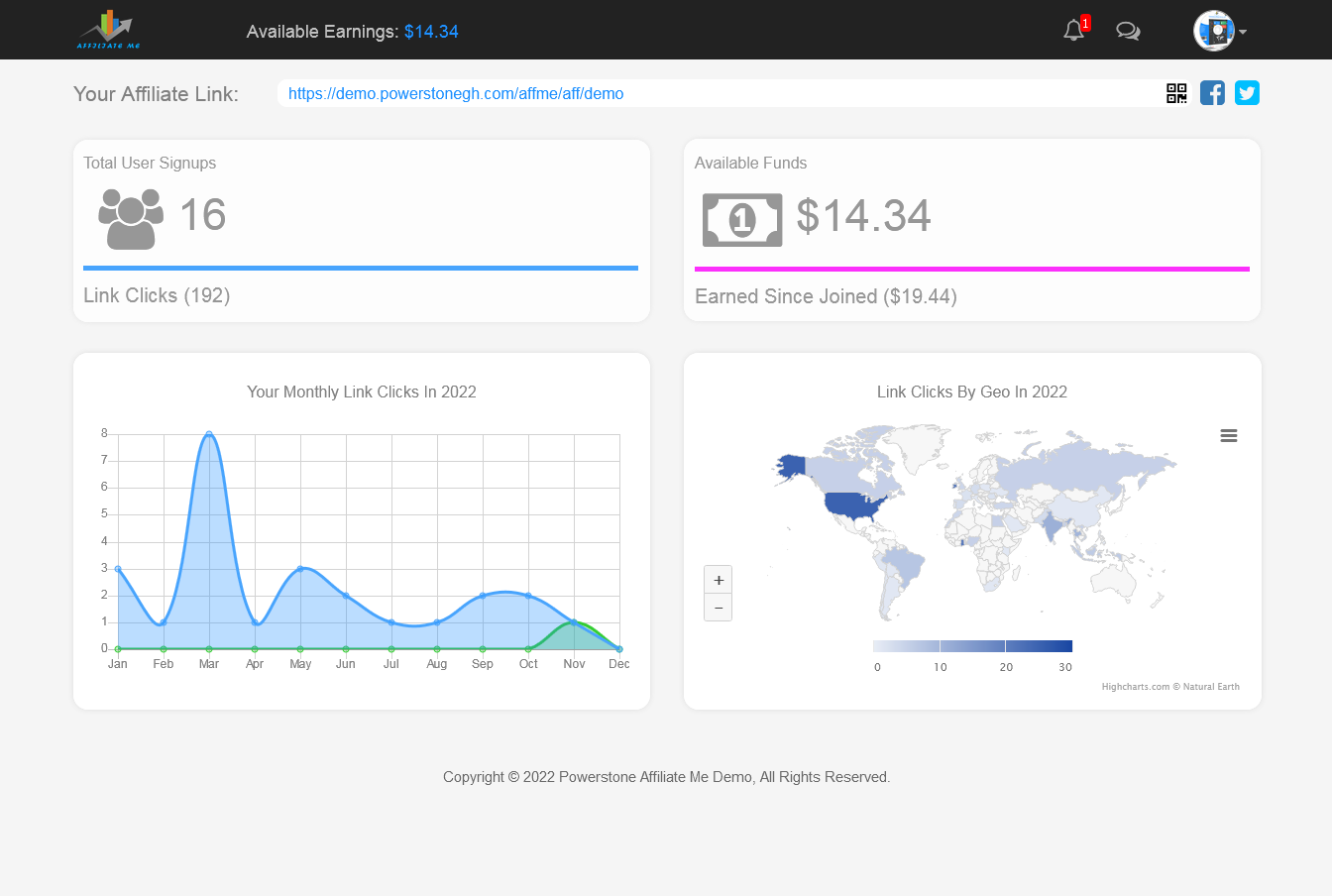Click the Sep axis label

[483, 664]
